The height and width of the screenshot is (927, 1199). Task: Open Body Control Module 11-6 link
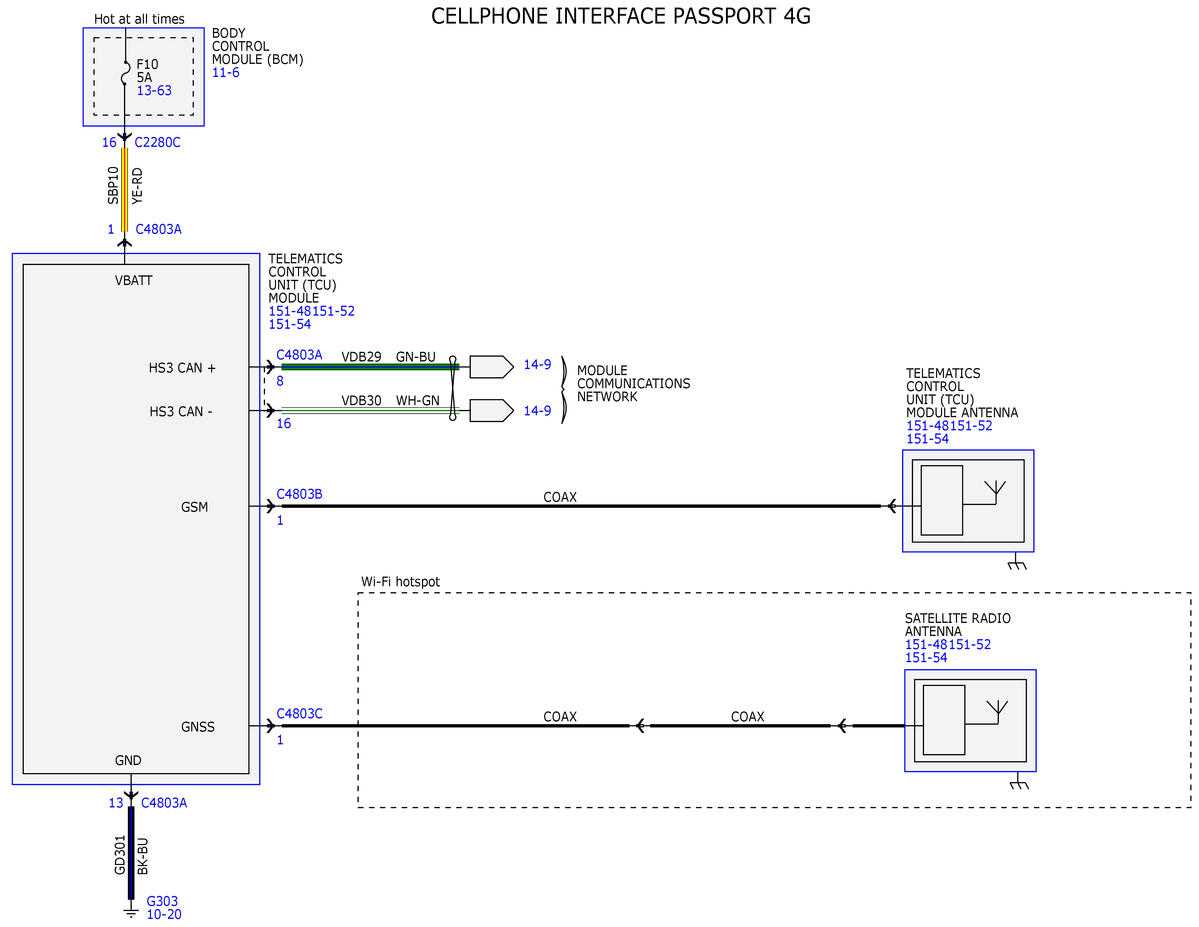click(x=226, y=73)
